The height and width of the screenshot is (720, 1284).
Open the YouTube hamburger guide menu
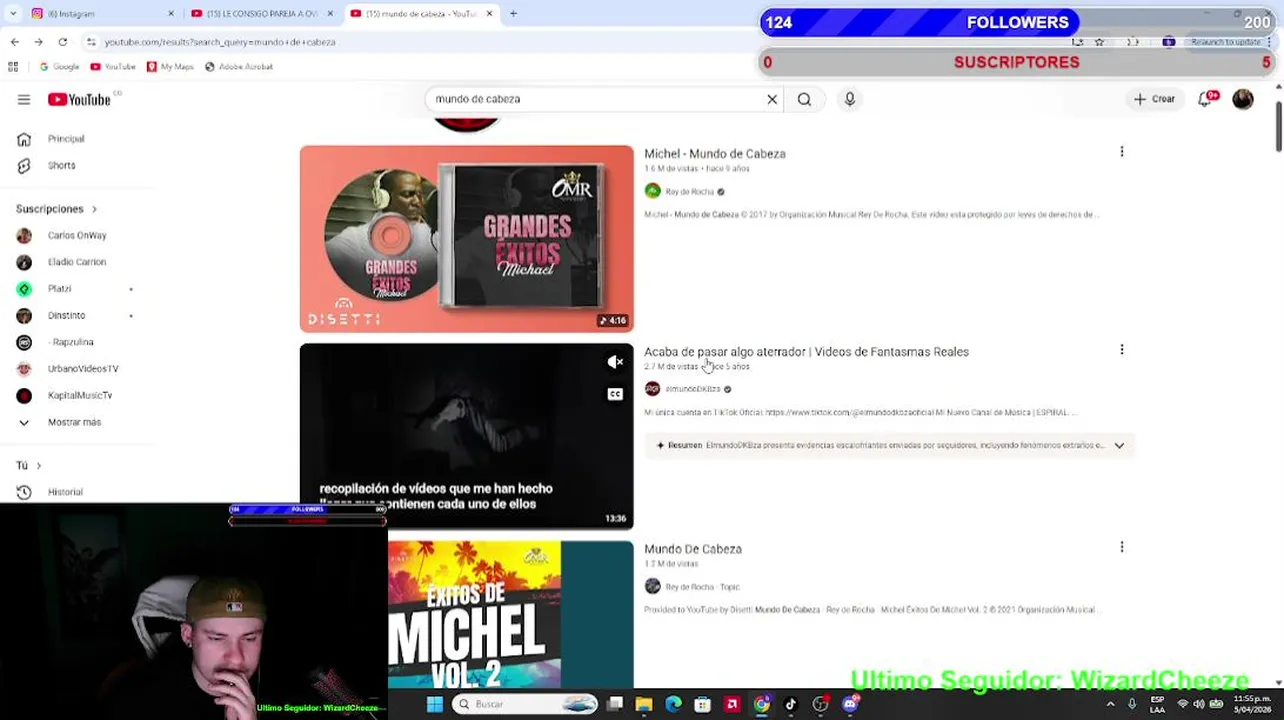[24, 99]
